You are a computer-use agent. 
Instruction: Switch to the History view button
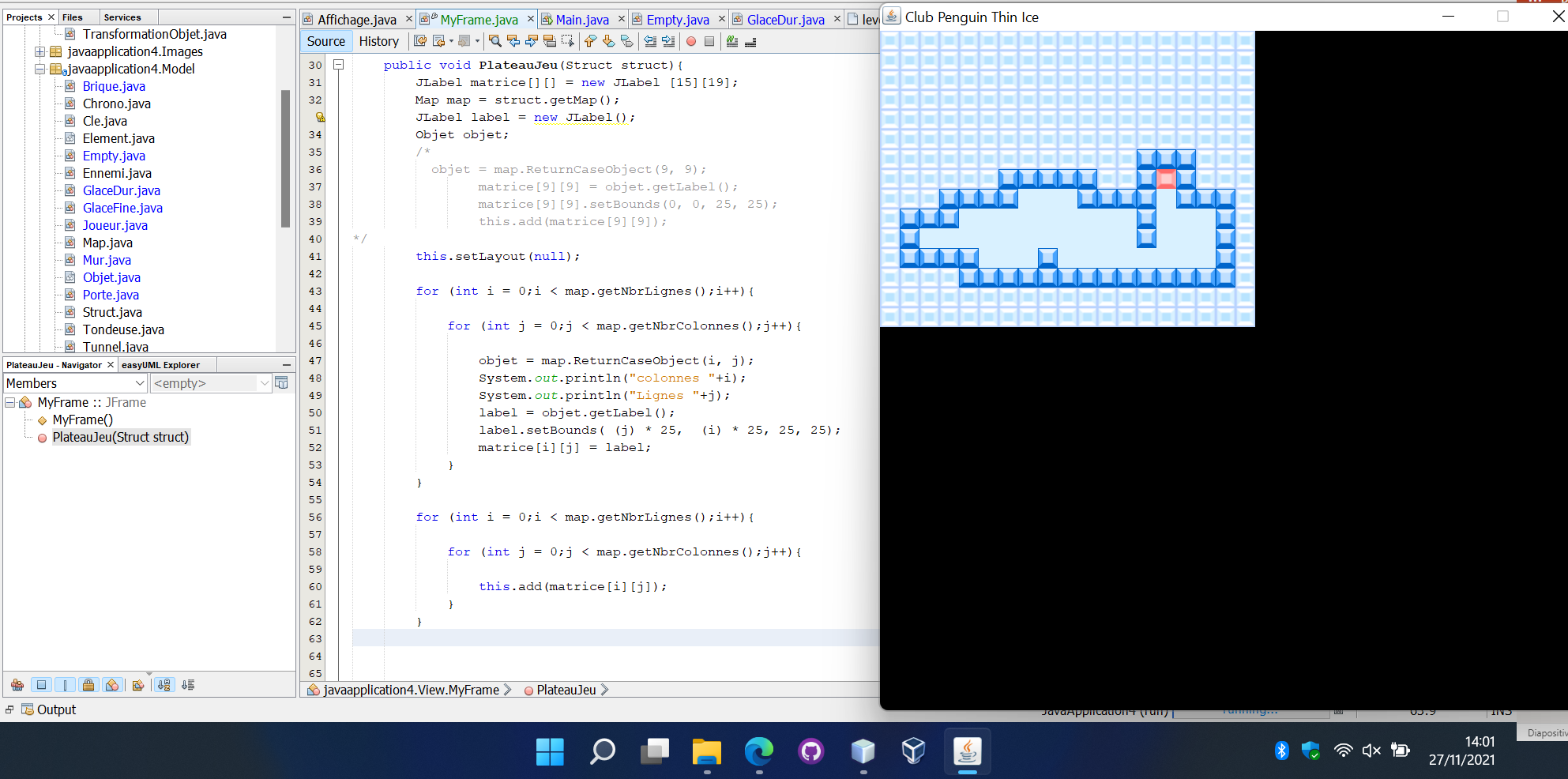[378, 41]
